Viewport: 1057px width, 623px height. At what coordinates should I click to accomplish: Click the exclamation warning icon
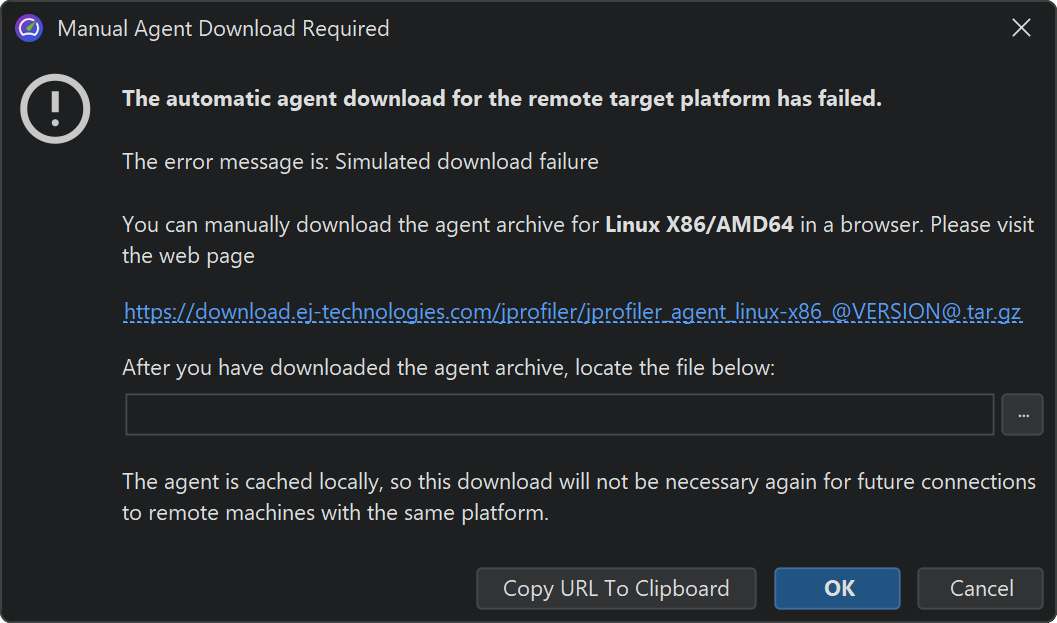[55, 107]
